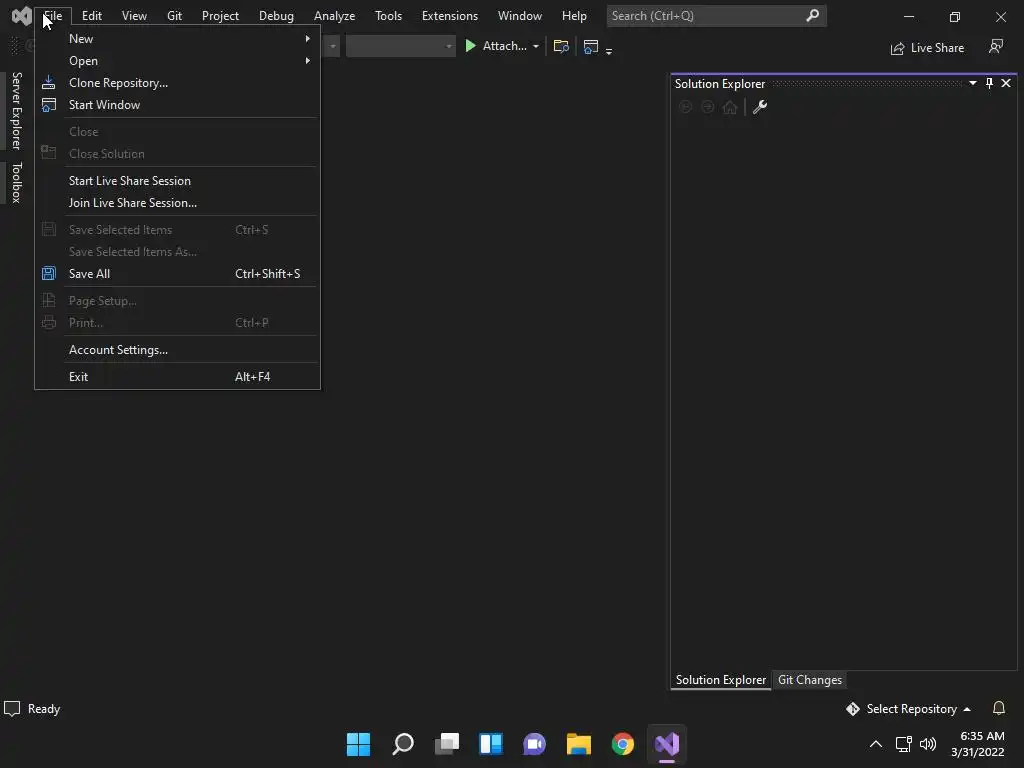Expand the Open submenu
This screenshot has width=1024, height=768.
(177, 61)
